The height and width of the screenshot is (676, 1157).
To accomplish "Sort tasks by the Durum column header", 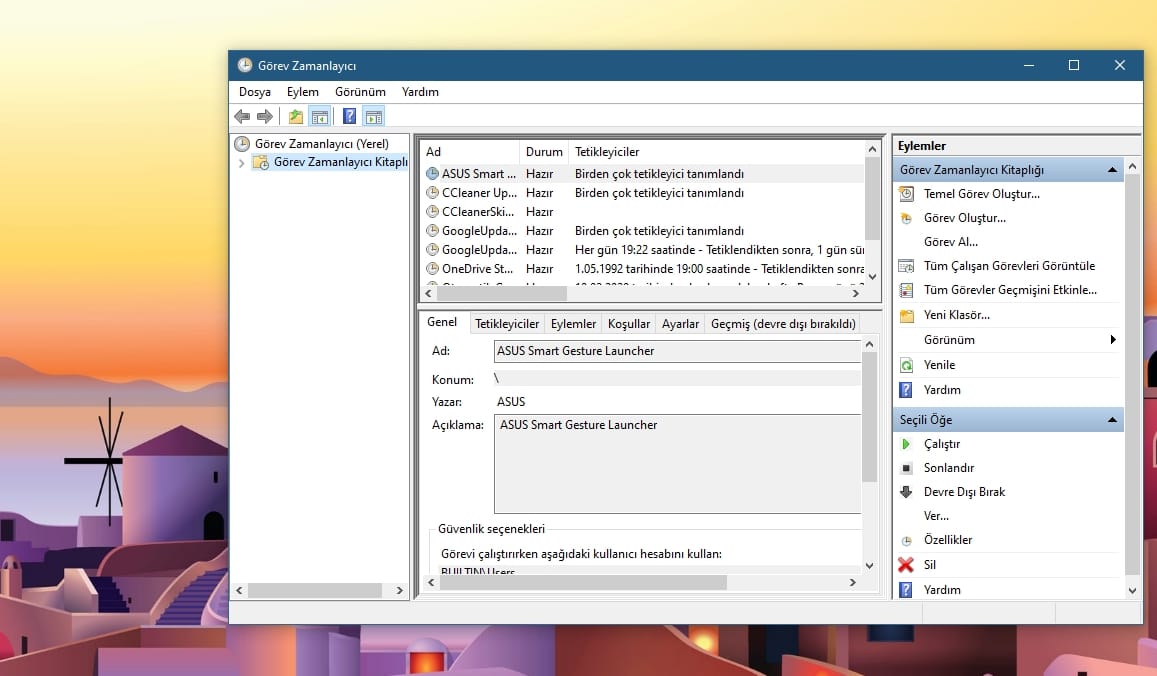I will click(544, 152).
